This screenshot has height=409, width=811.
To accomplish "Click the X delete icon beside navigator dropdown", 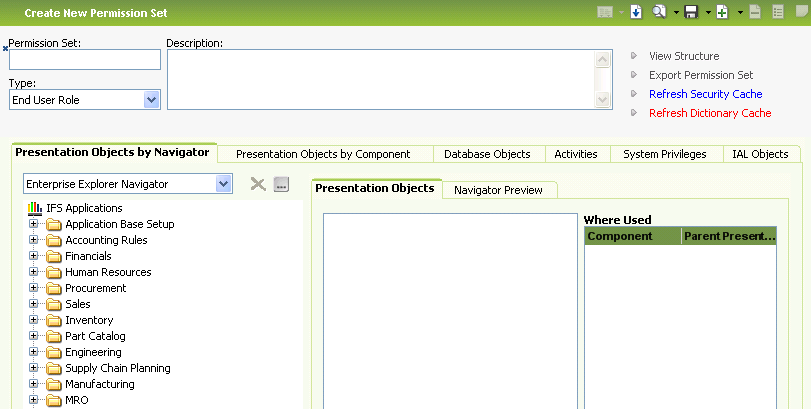I will 257,184.
